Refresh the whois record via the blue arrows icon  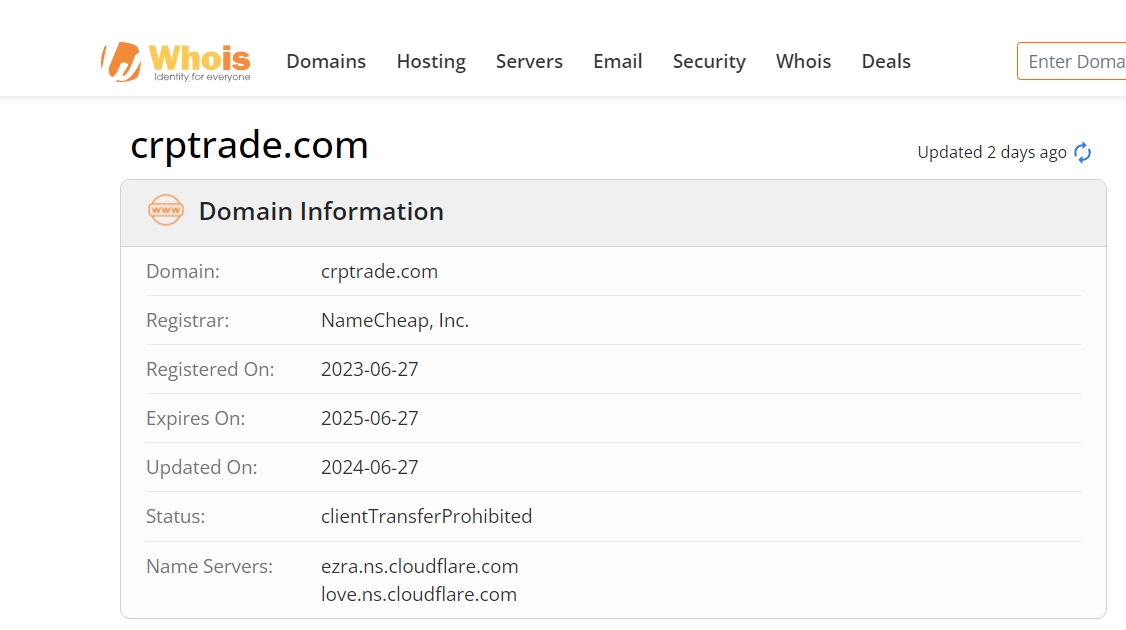[1082, 153]
